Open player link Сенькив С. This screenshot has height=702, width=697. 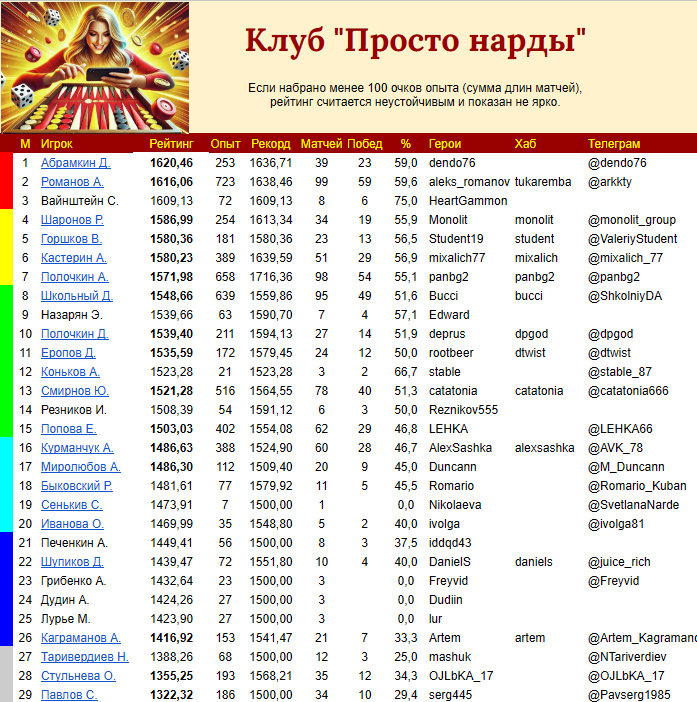72,505
